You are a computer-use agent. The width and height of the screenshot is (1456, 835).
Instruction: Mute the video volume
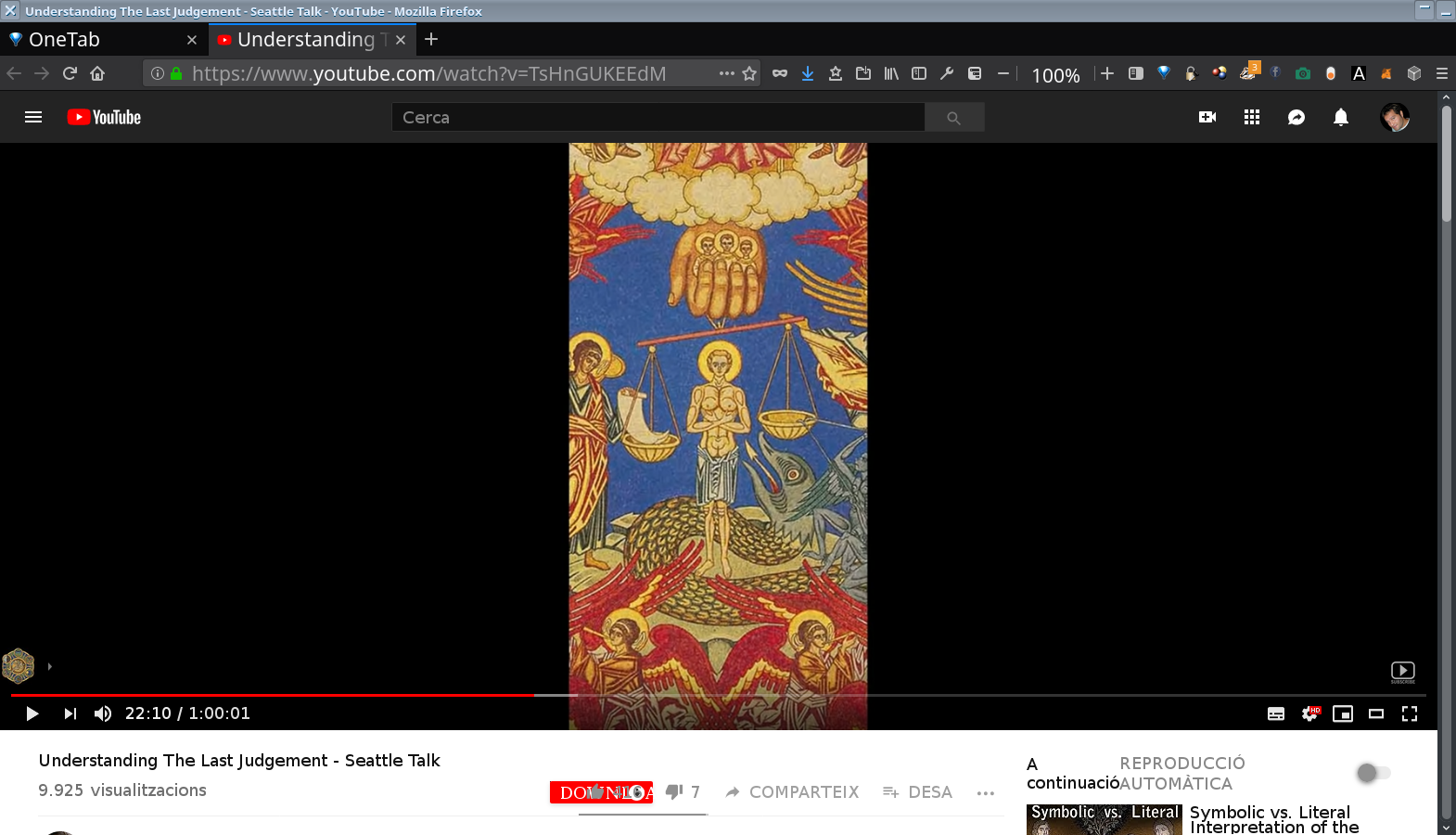tap(103, 713)
